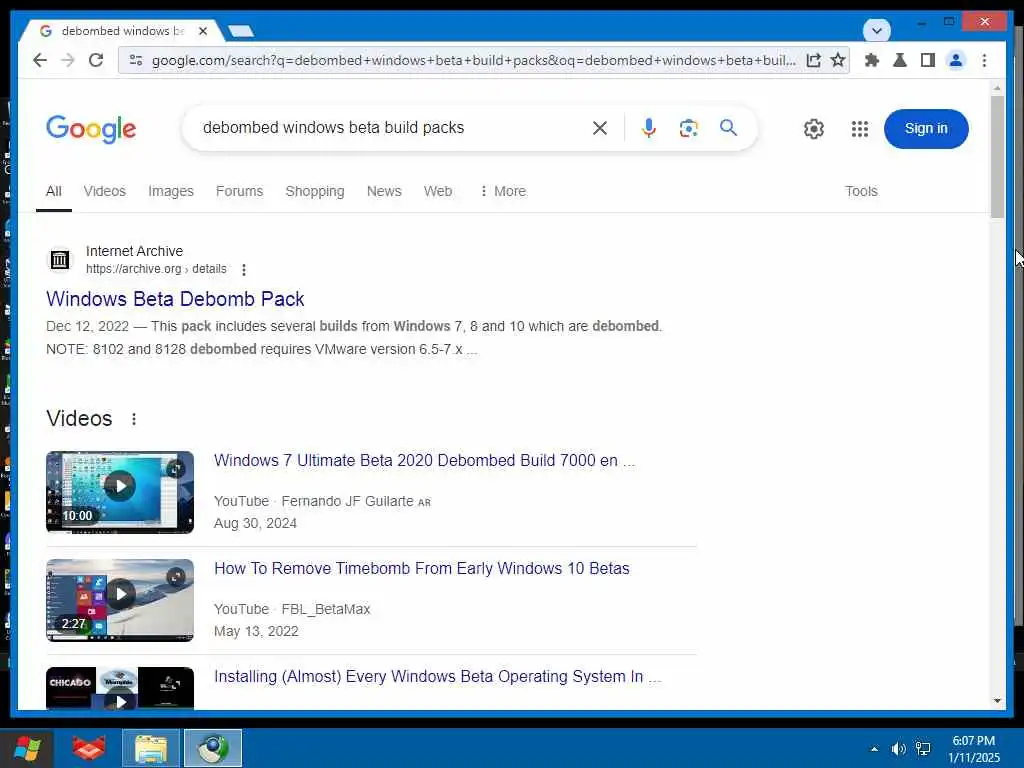
Task: Open Chrome's three-dot menu
Action: coord(984,61)
